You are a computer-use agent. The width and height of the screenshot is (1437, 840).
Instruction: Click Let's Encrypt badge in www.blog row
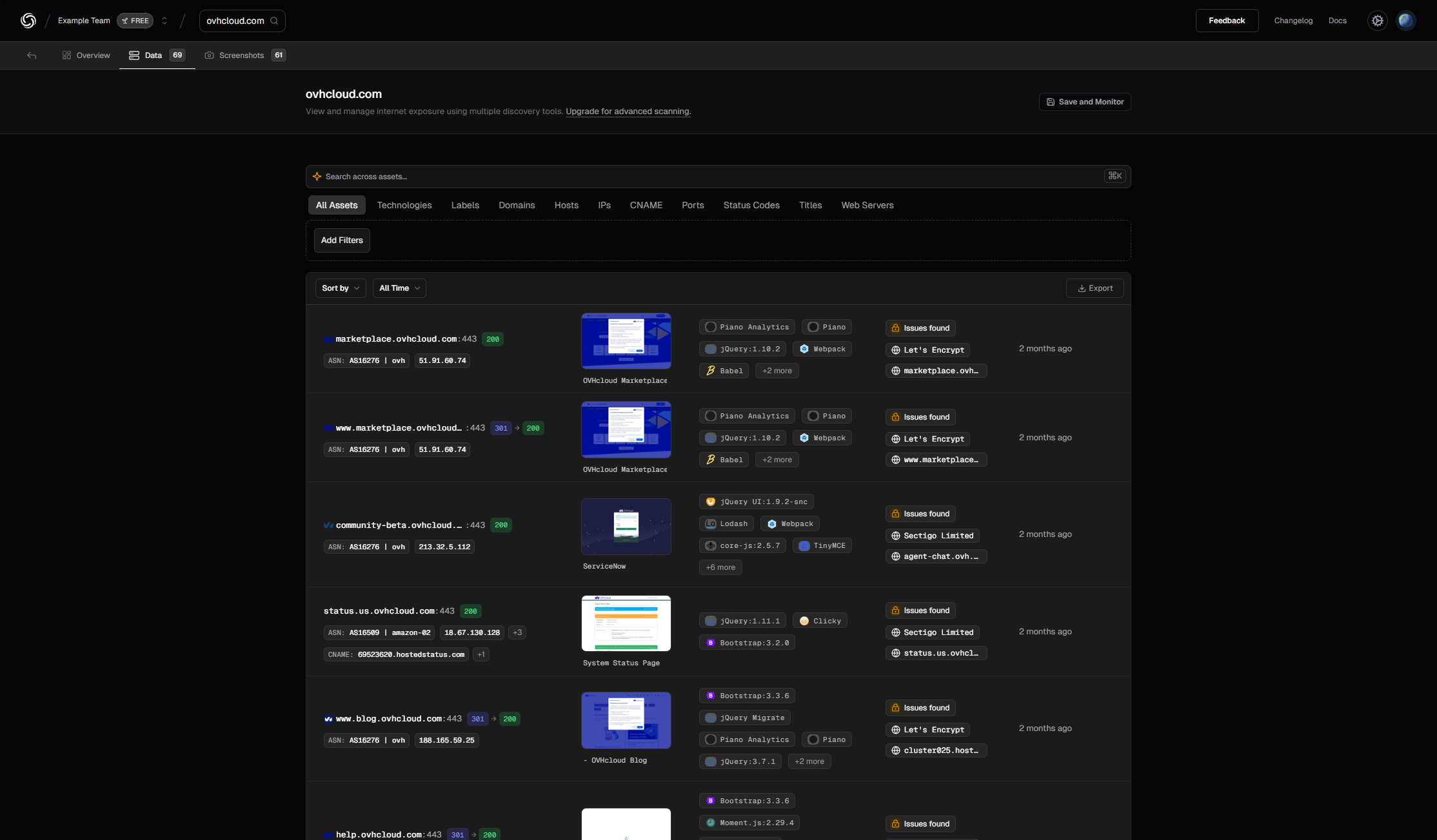[x=927, y=730]
